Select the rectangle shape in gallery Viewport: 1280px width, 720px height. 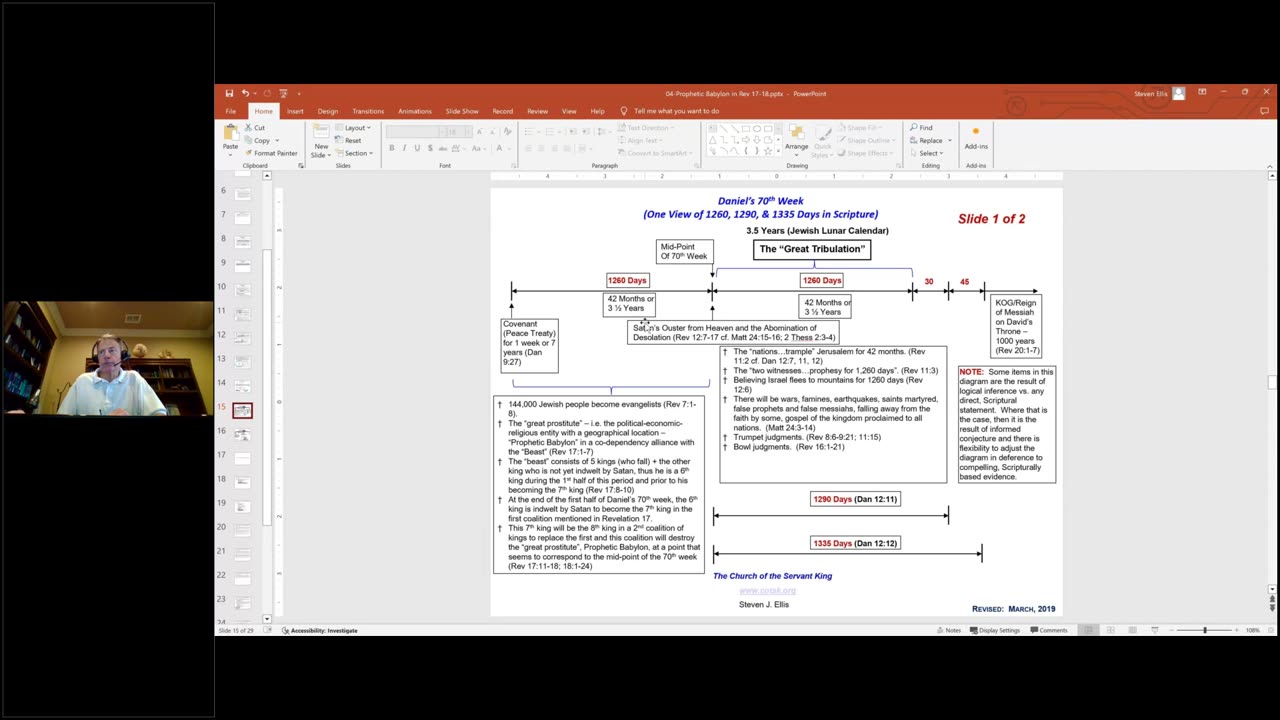coord(746,129)
